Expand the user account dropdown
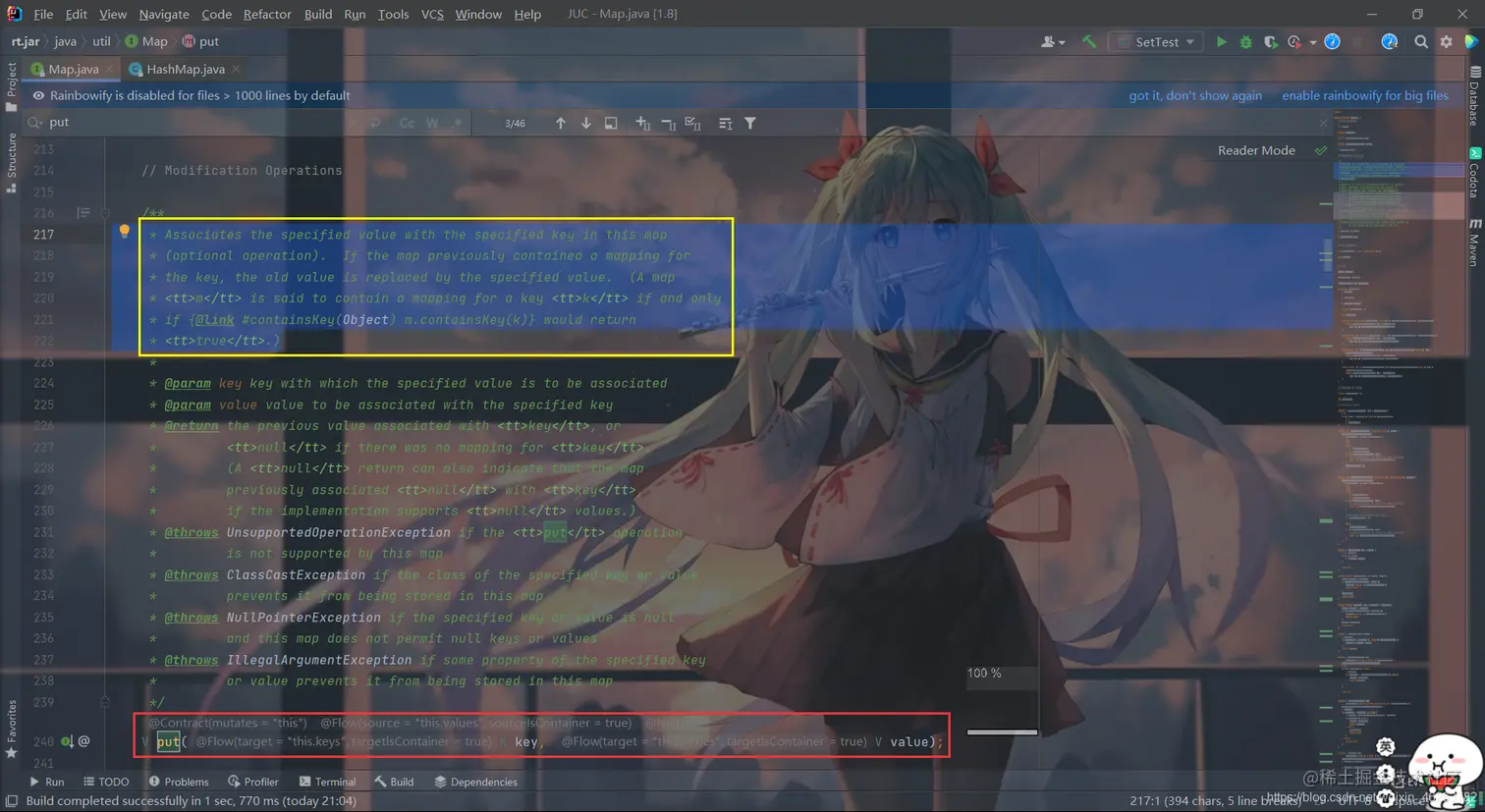Screen dimensions: 1485x812 pyautogui.click(x=1053, y=42)
